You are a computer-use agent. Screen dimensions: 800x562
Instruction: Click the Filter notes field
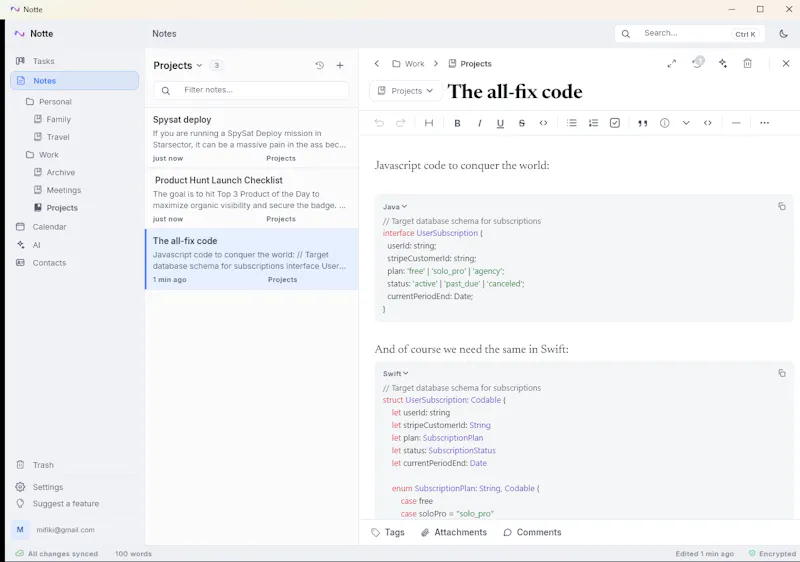[x=251, y=90]
